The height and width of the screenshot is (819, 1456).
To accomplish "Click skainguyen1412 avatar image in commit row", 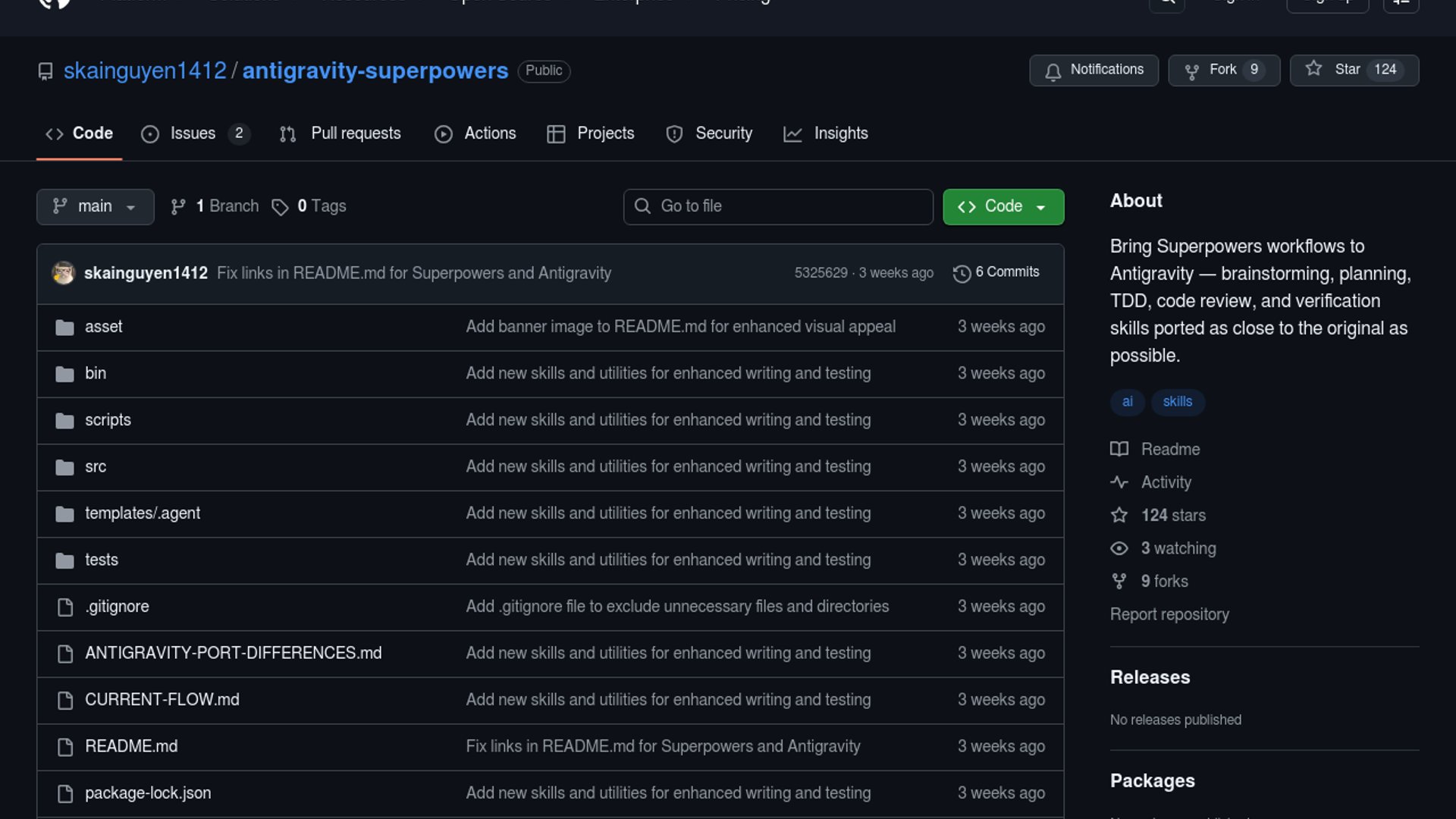I will (64, 273).
